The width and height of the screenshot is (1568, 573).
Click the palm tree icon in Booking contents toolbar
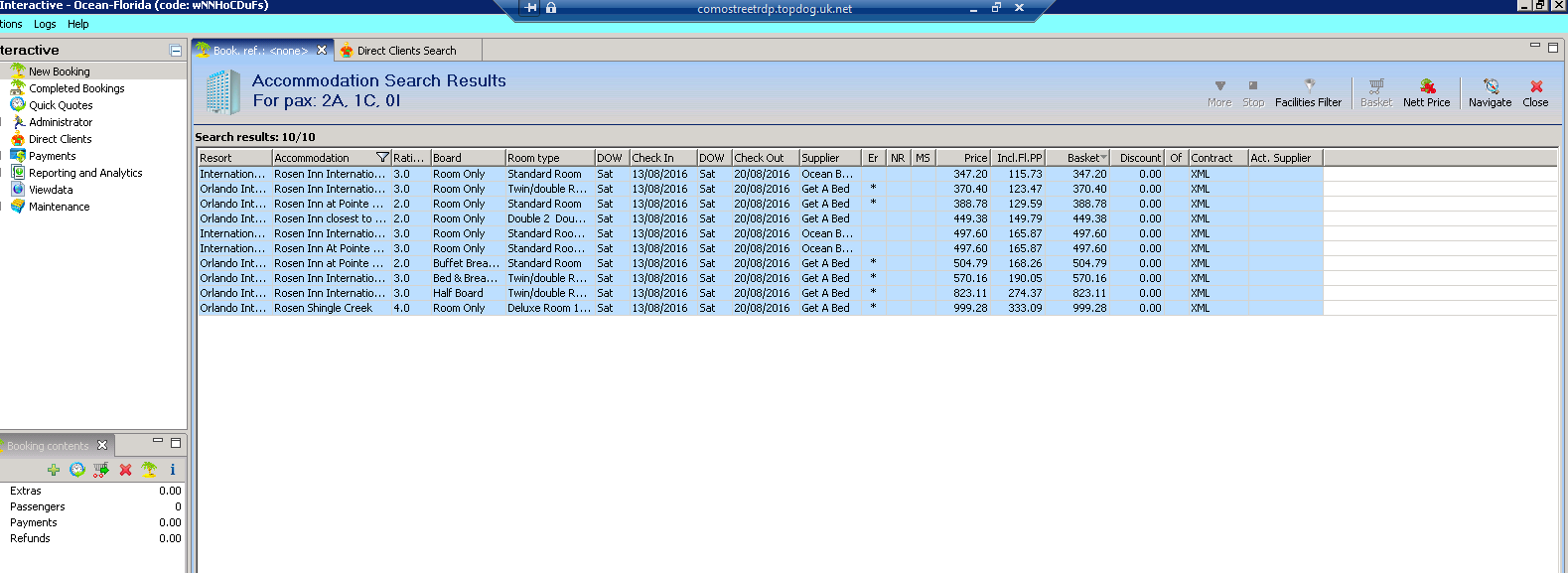coord(149,470)
